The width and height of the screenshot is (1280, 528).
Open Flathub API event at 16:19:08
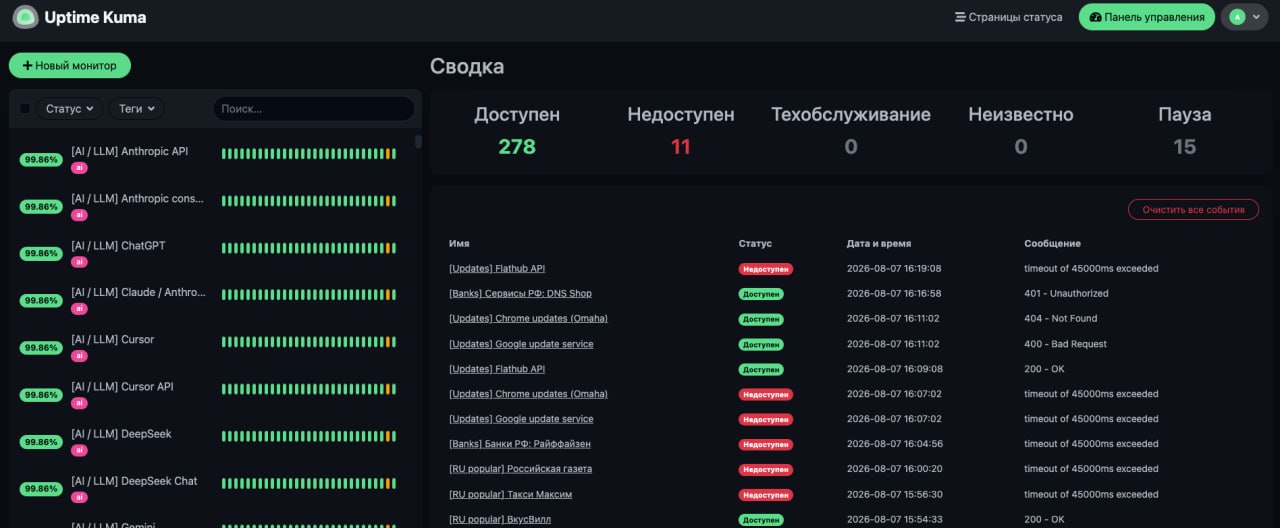pyautogui.click(x=497, y=268)
